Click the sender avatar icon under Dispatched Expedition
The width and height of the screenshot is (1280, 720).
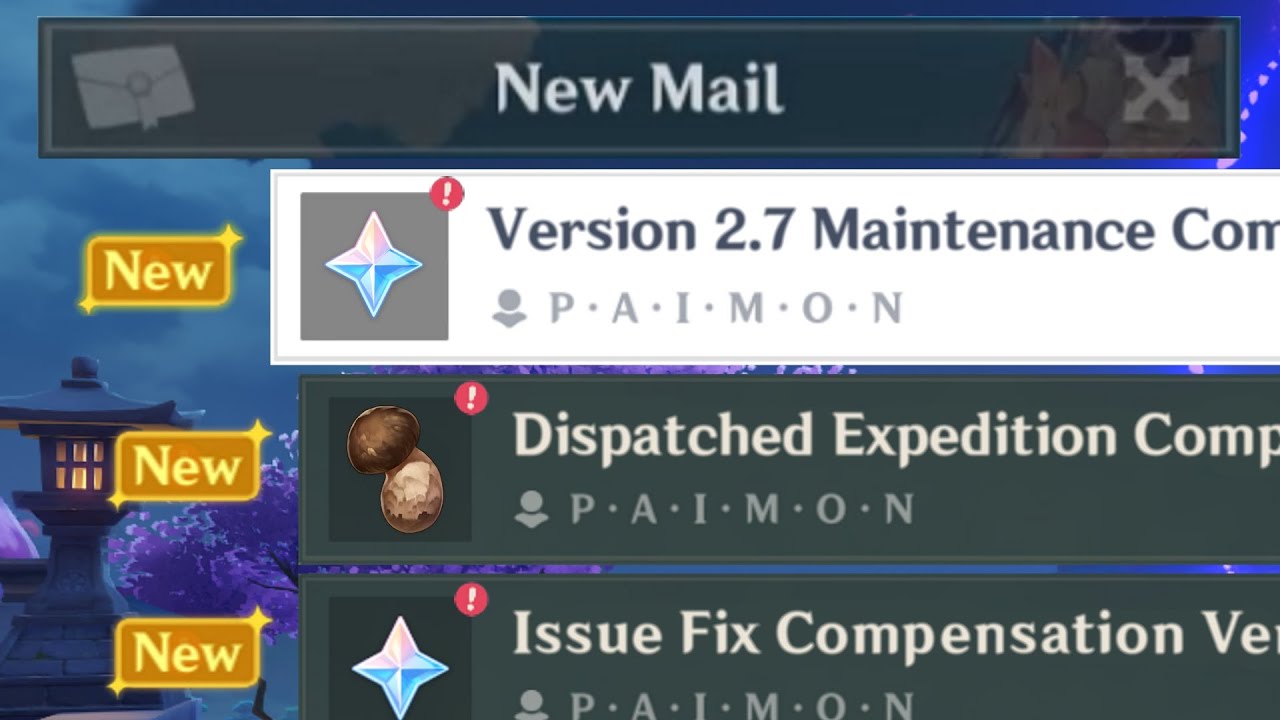tap(531, 509)
